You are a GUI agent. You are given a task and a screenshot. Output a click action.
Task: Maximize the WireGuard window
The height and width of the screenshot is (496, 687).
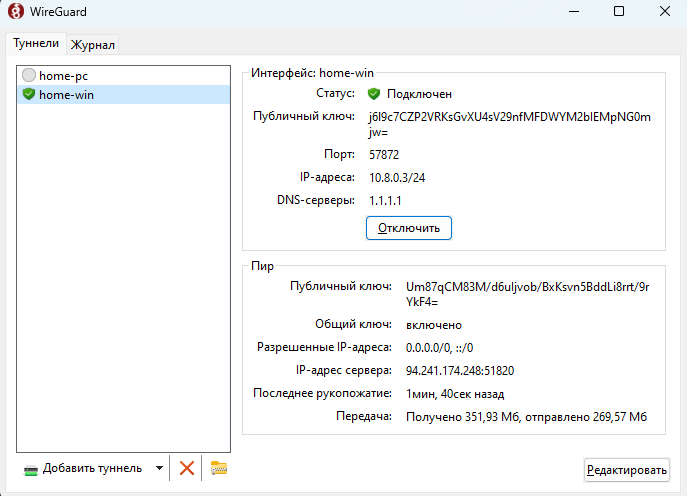coord(618,12)
